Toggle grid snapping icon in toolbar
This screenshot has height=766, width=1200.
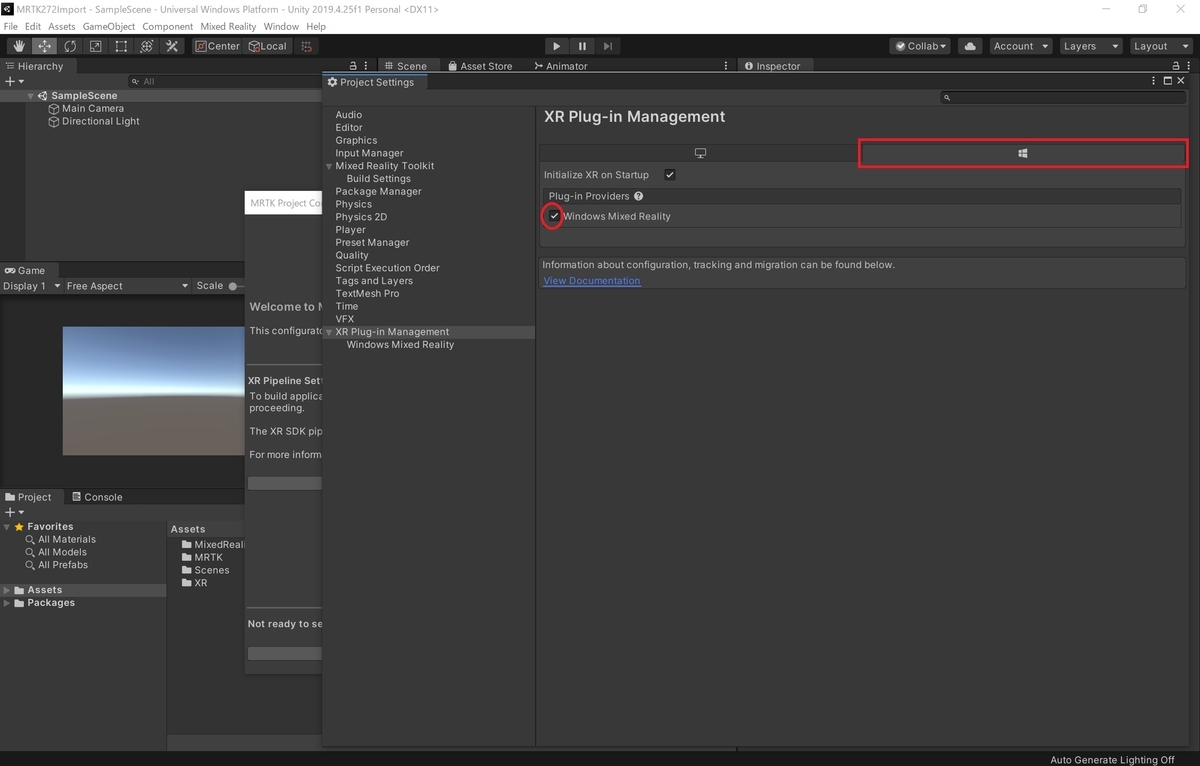307,46
